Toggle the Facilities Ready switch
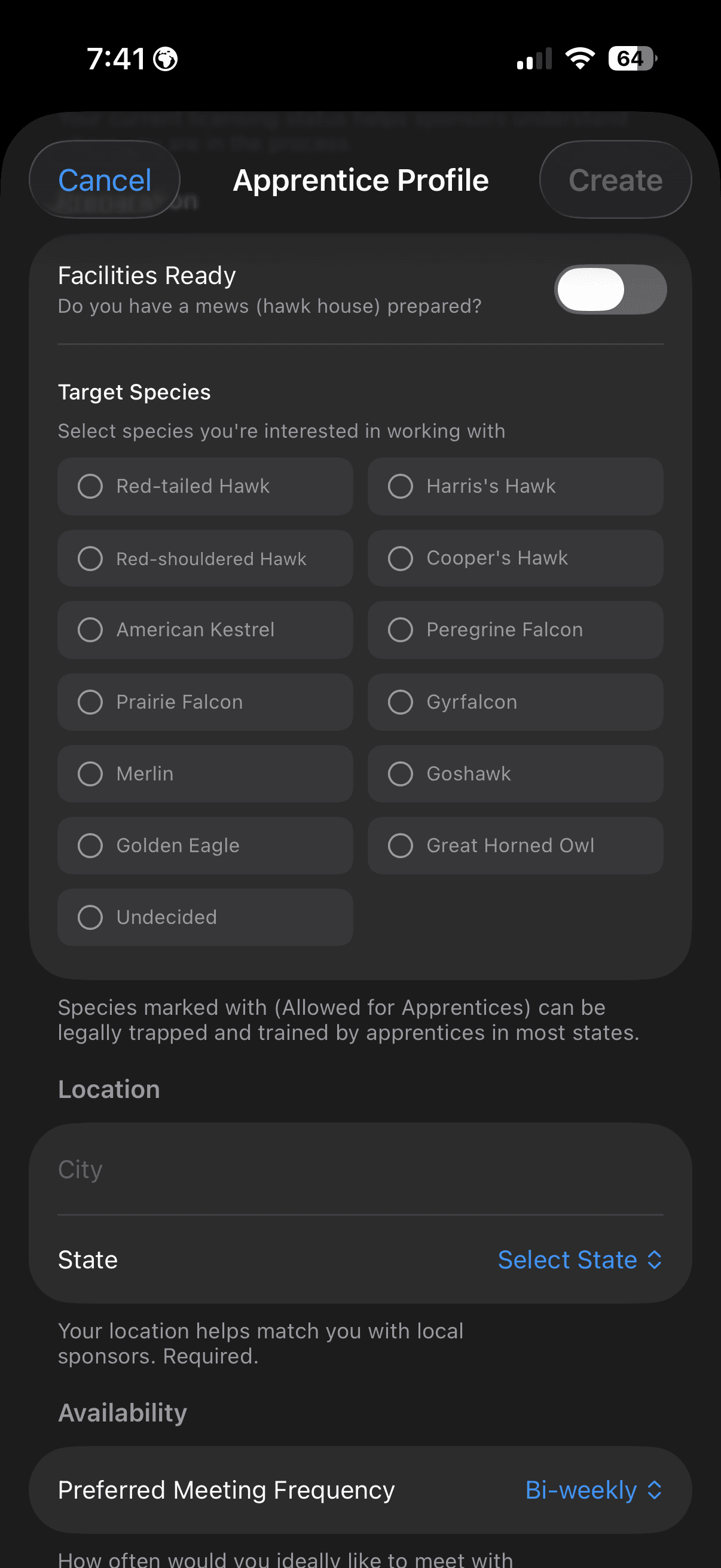The height and width of the screenshot is (1568, 721). 610,289
